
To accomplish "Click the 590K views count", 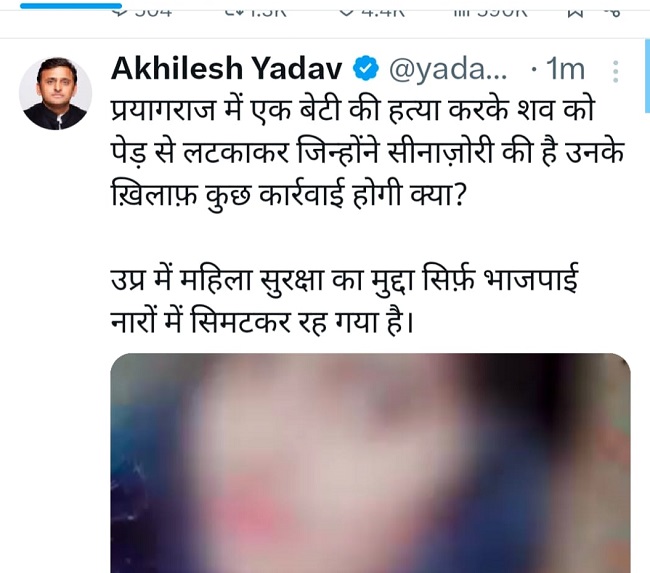I will click(x=500, y=10).
